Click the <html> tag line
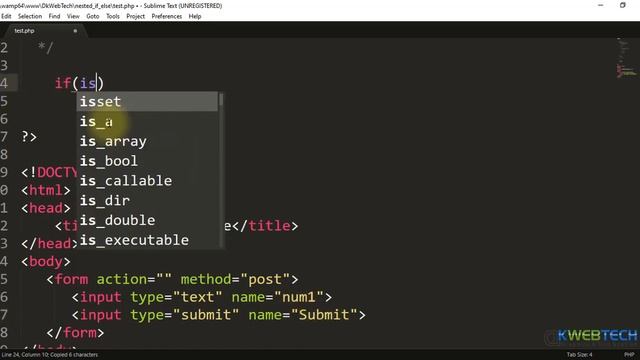This screenshot has height=360, width=640. pyautogui.click(x=46, y=190)
